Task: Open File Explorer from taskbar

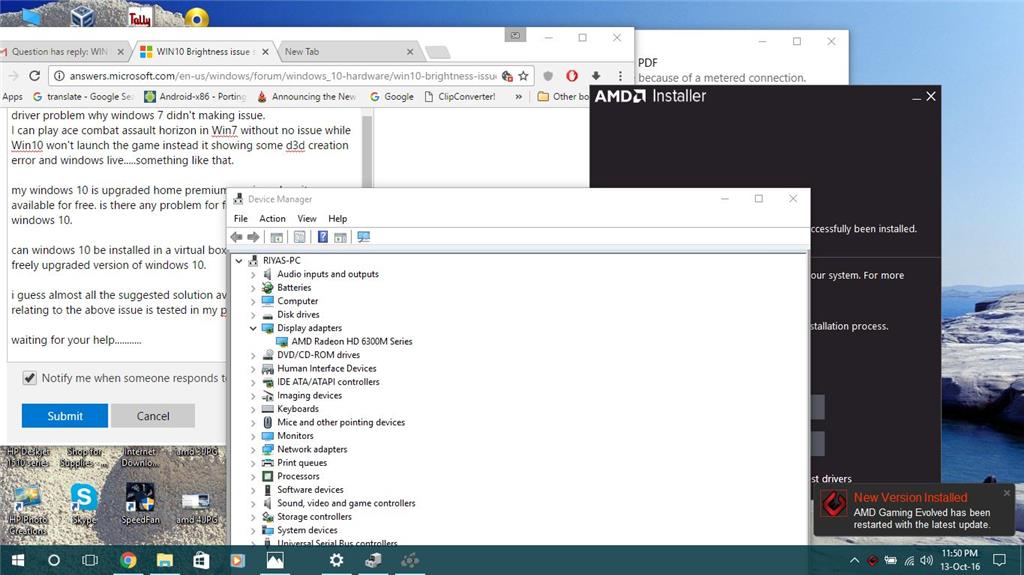Action: pyautogui.click(x=165, y=560)
